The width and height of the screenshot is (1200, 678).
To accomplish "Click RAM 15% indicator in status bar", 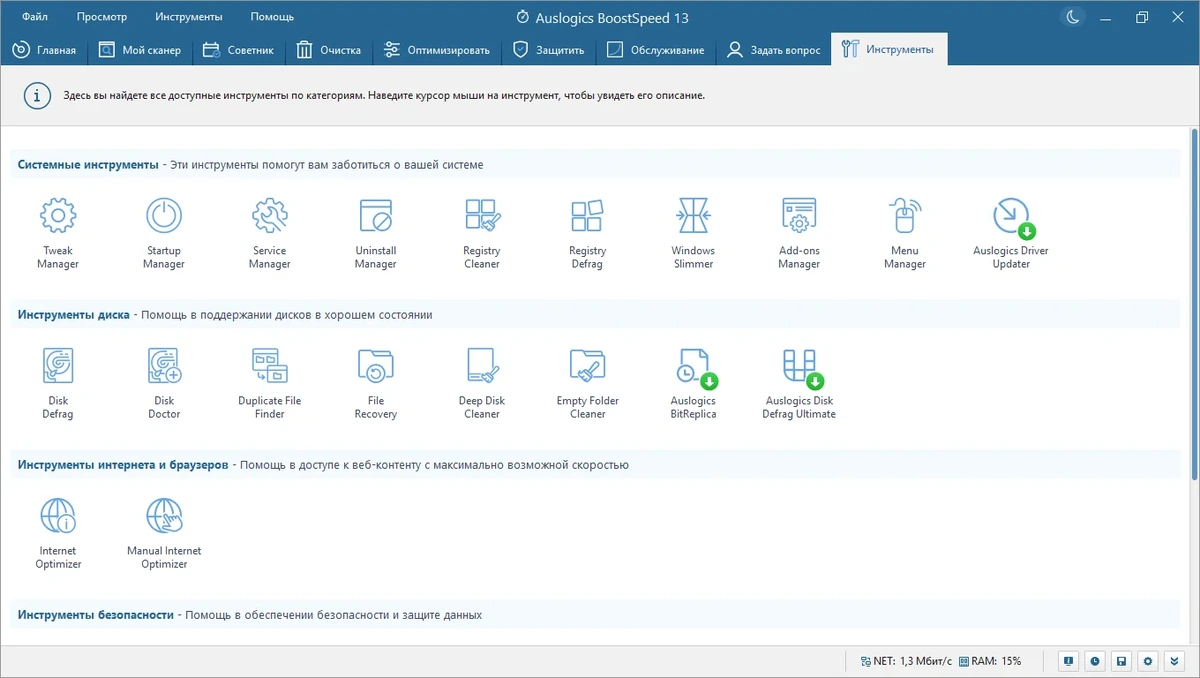I will [x=990, y=661].
